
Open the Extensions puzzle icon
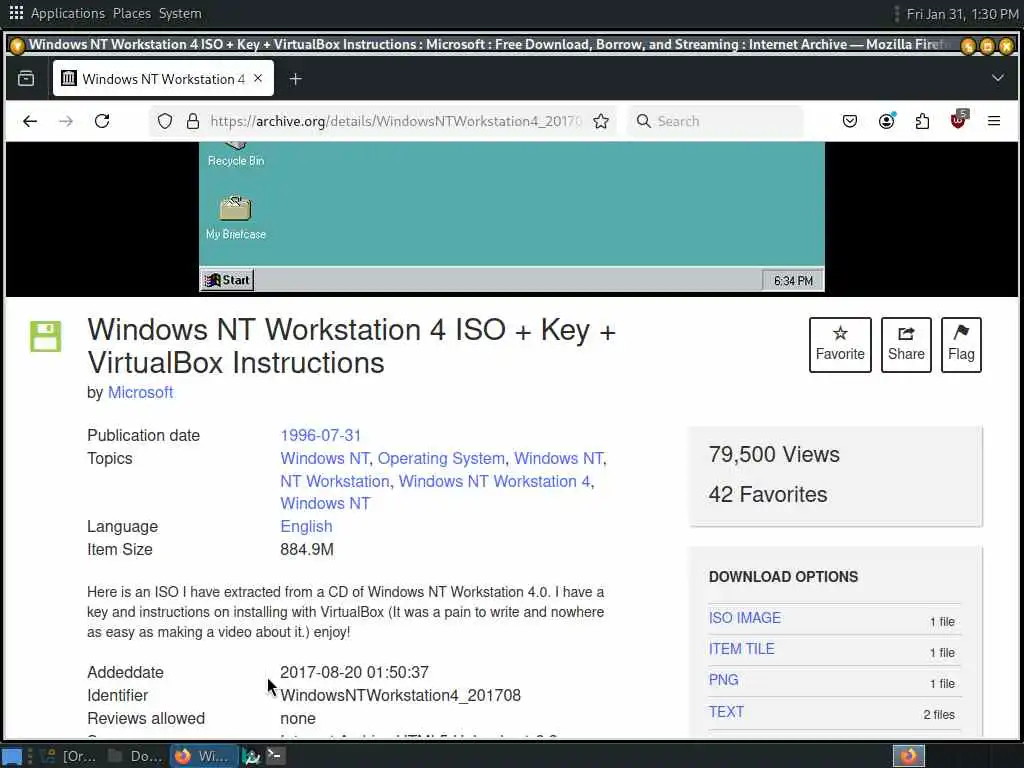922,121
